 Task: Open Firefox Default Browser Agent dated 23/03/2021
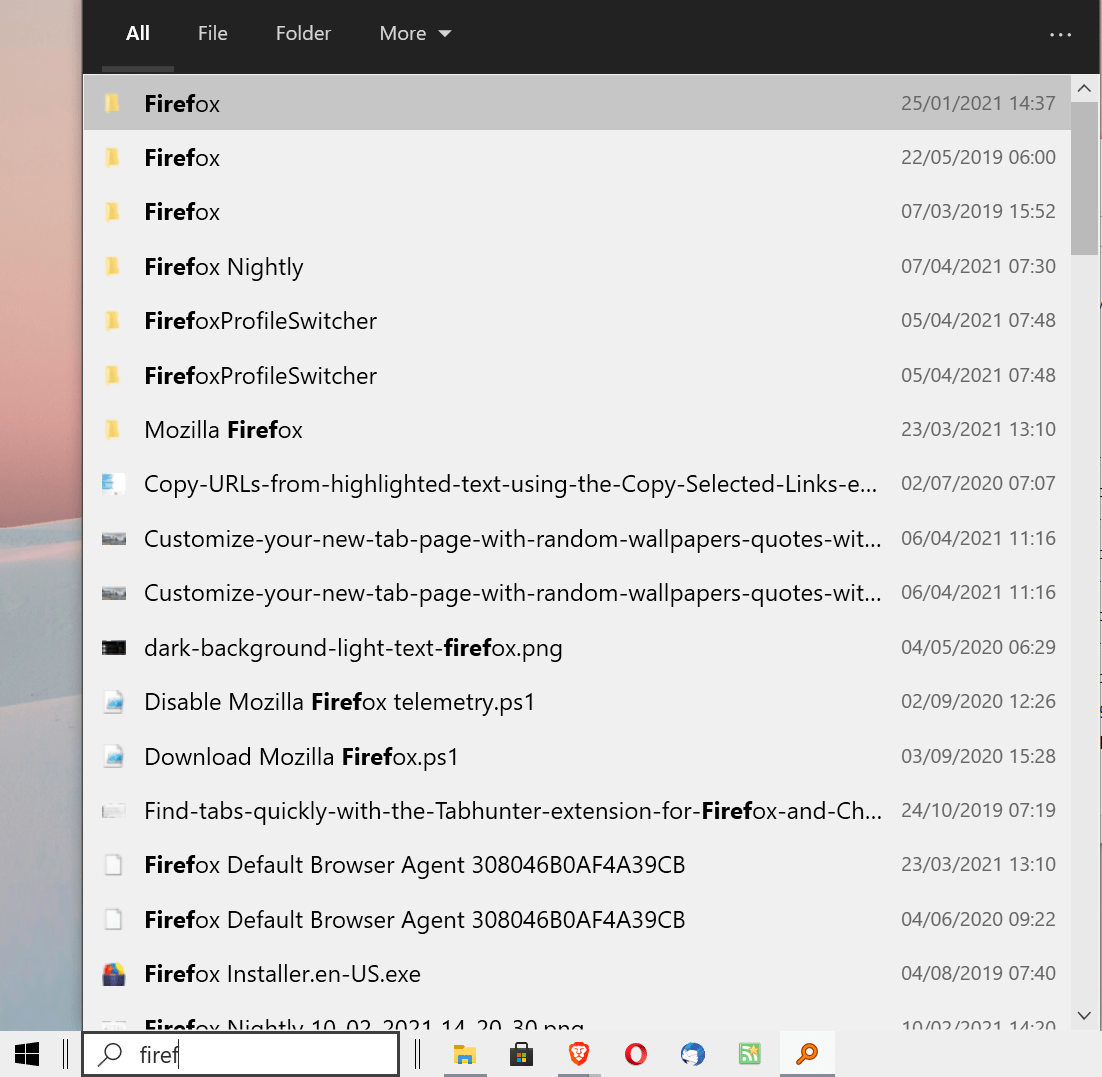pyautogui.click(x=577, y=865)
